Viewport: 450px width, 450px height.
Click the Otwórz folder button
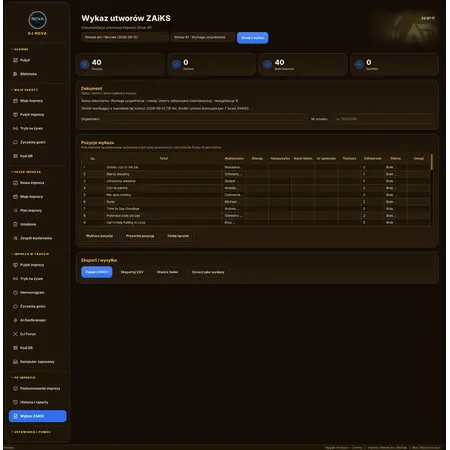167,272
